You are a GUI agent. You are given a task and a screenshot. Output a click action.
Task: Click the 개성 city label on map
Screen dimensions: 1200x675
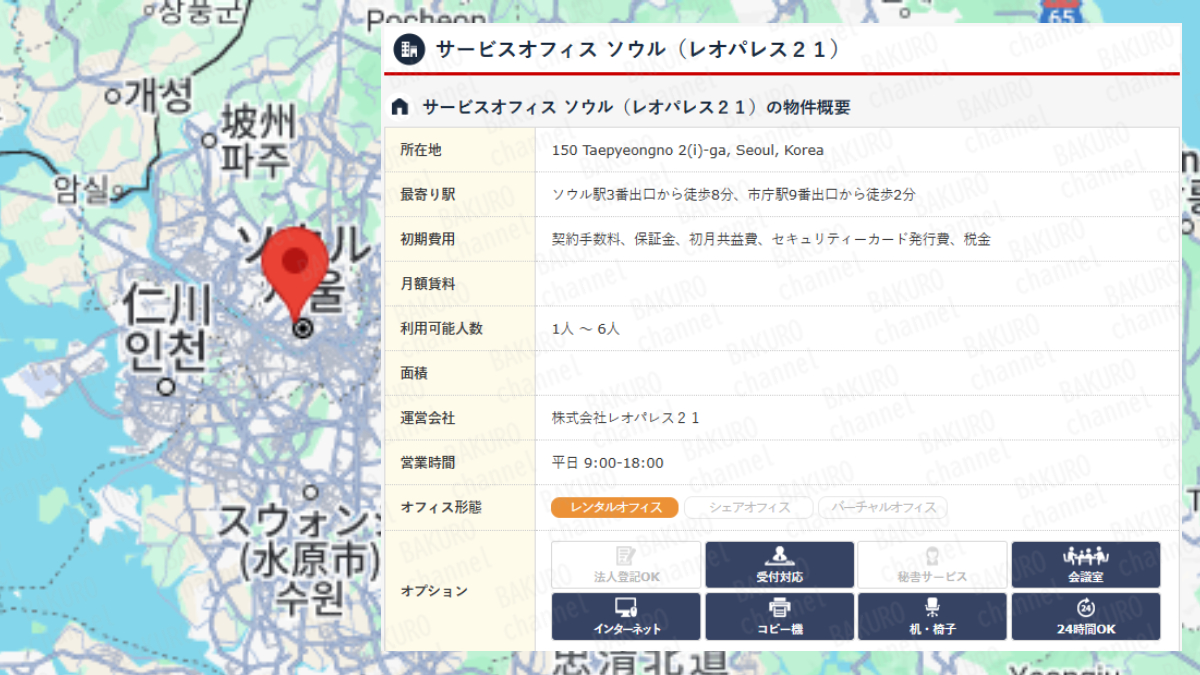click(x=158, y=95)
